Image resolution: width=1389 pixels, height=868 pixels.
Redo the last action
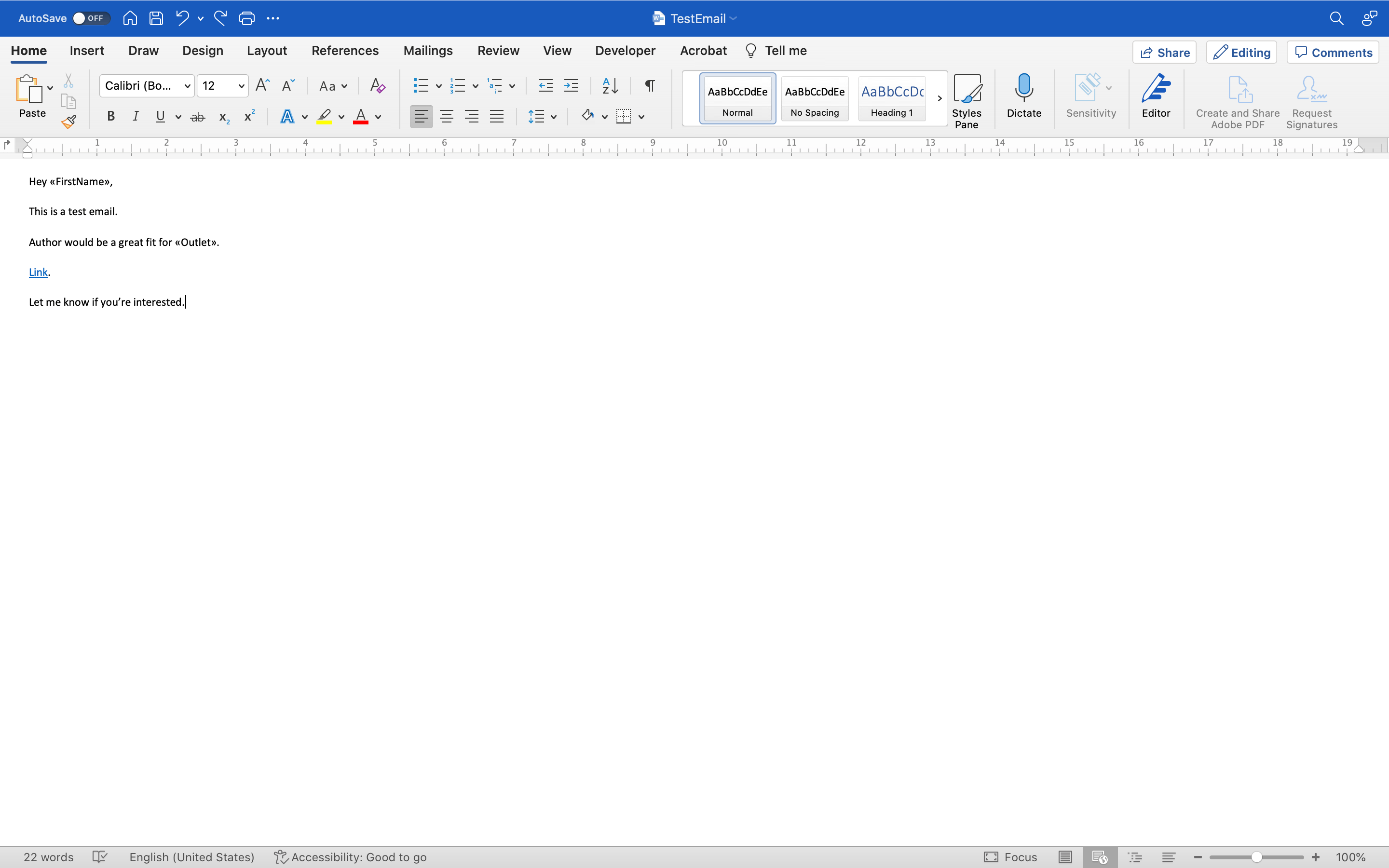click(x=220, y=18)
